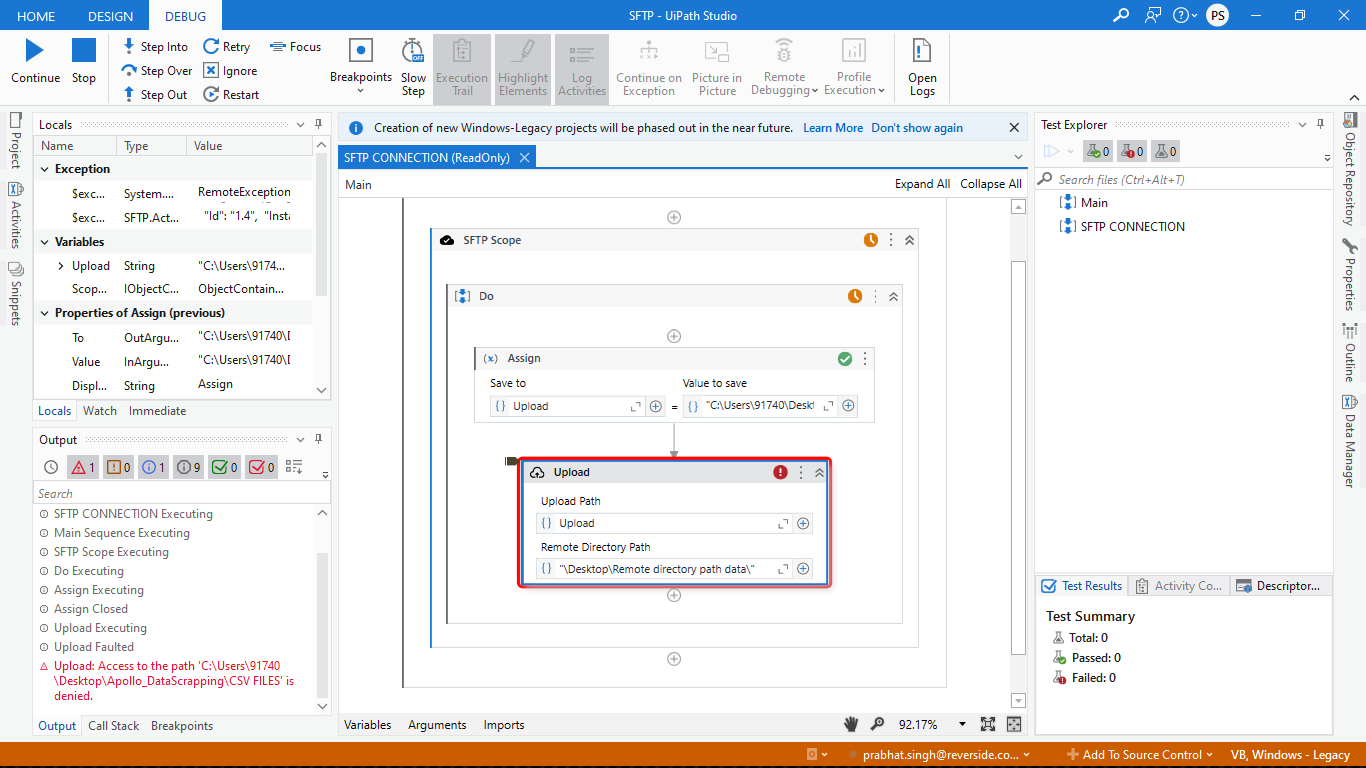Switch to the DESIGN ribbon tab

pos(110,15)
